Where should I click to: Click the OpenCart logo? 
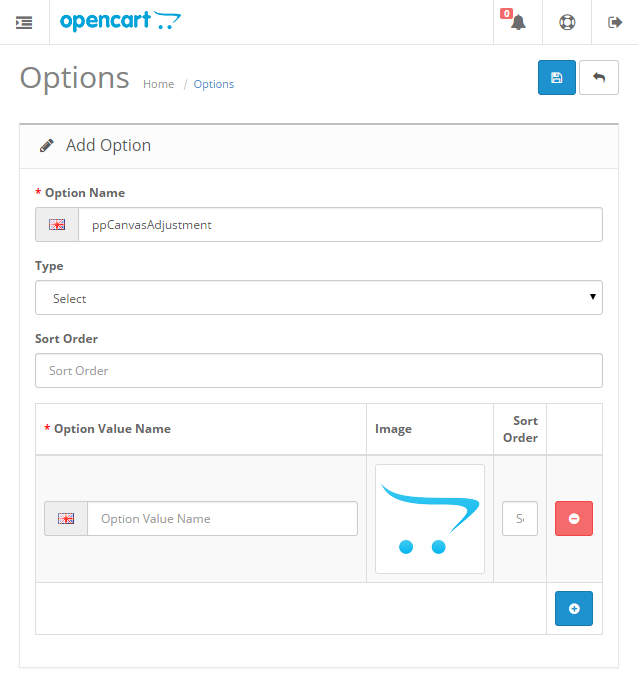pos(120,21)
